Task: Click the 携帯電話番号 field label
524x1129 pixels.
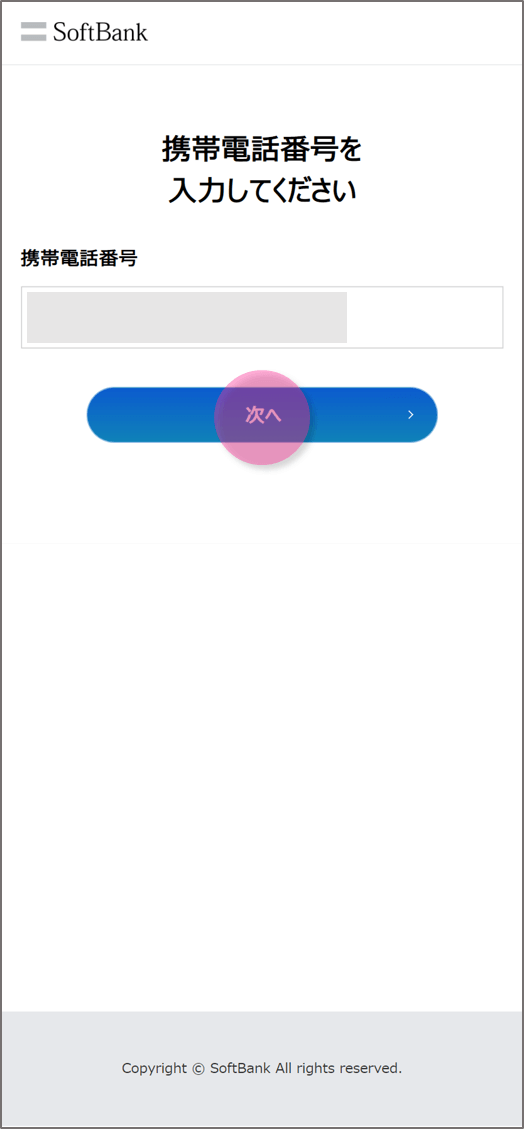Action: (79, 258)
